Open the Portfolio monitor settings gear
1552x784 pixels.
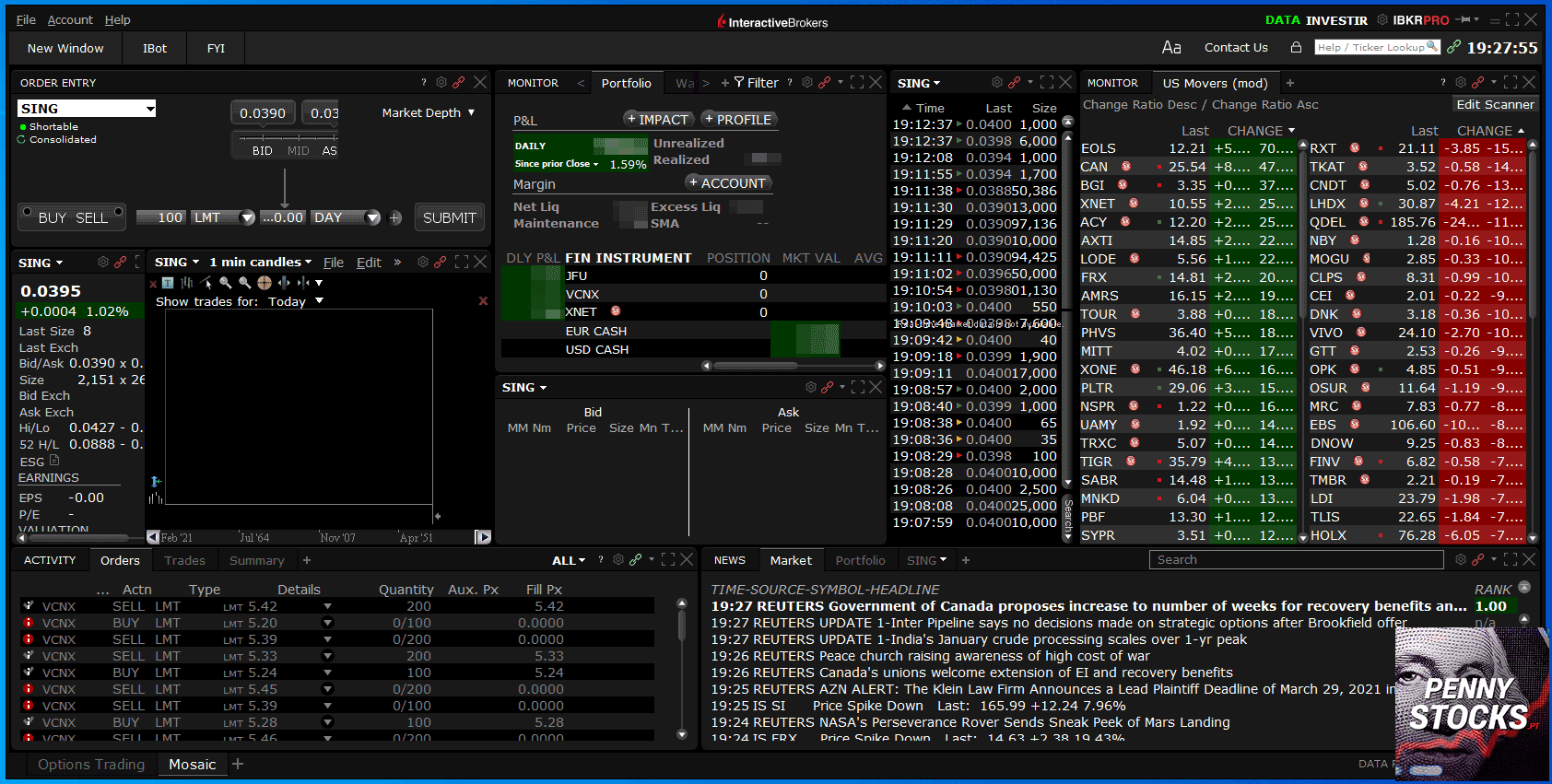(x=807, y=82)
